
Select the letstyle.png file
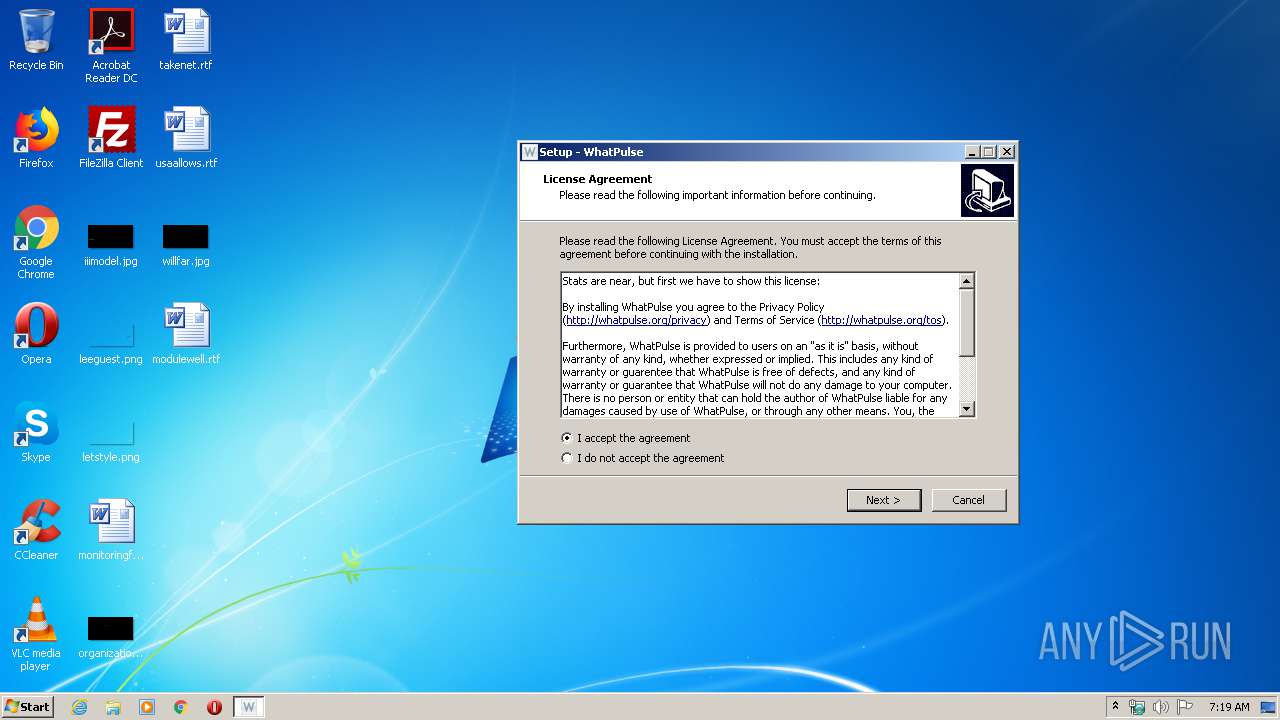[111, 438]
